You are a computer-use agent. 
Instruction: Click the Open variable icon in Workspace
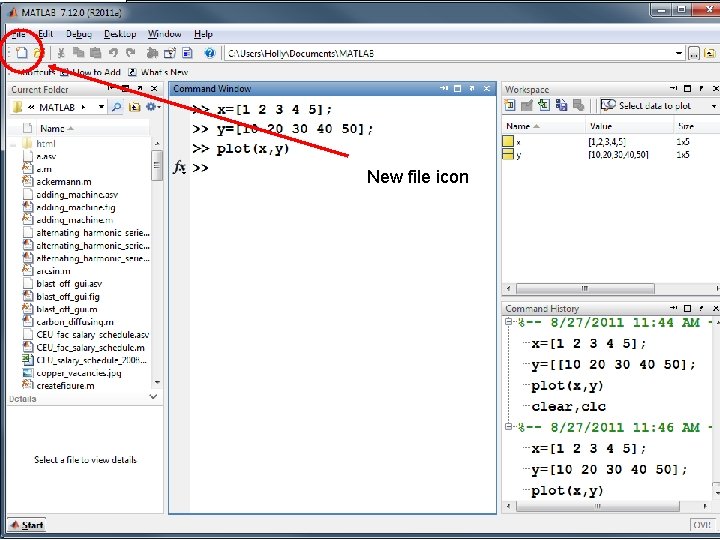526,106
